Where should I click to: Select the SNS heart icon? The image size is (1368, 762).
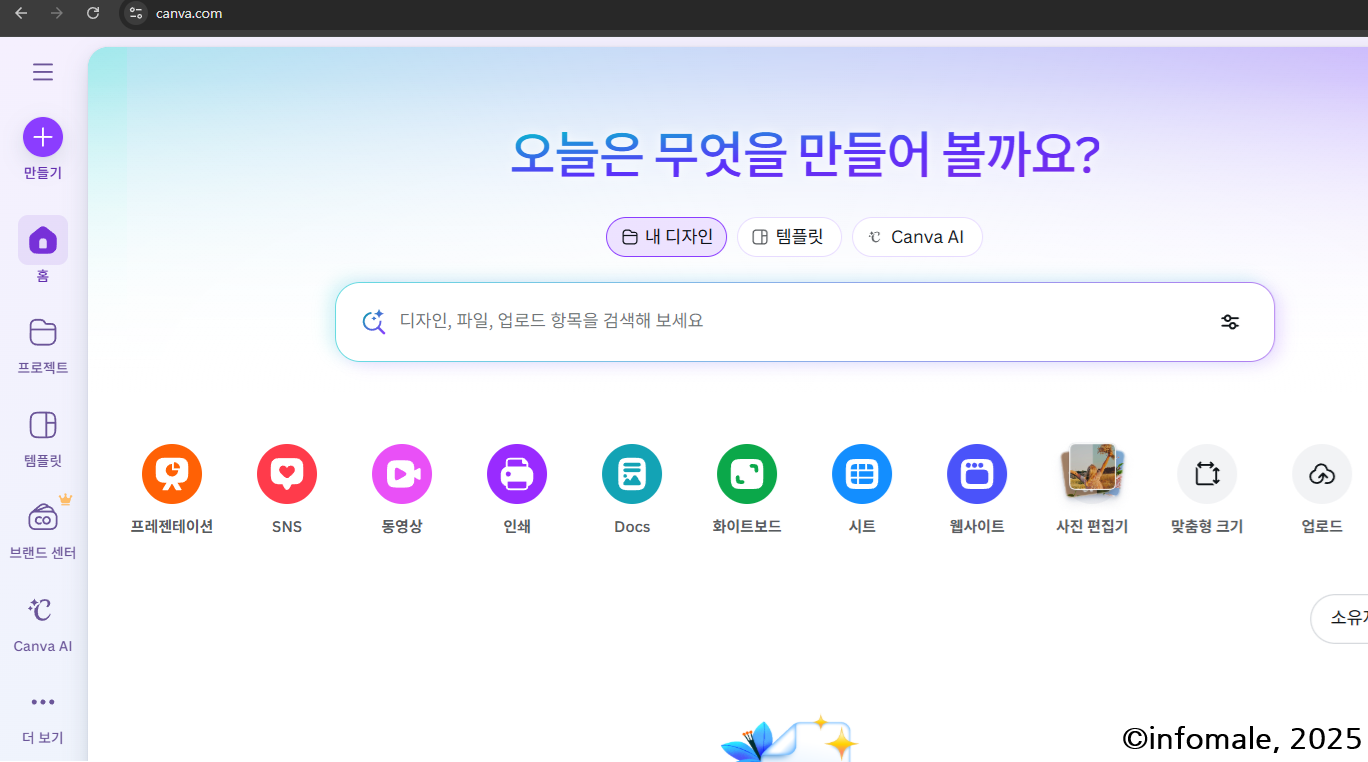pyautogui.click(x=287, y=474)
